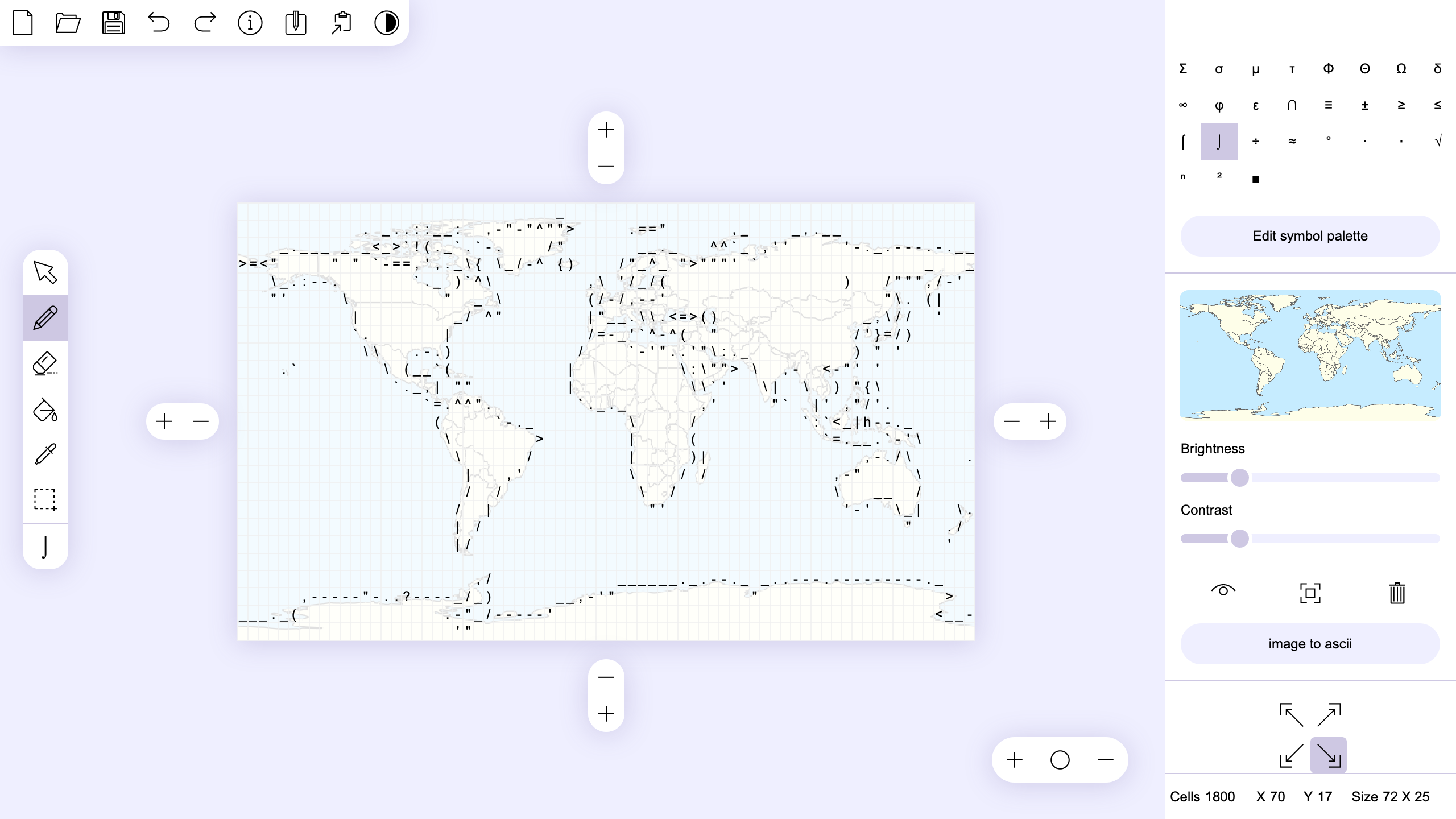Toggle image visibility with eye icon
Image resolution: width=1456 pixels, height=819 pixels.
click(1223, 591)
